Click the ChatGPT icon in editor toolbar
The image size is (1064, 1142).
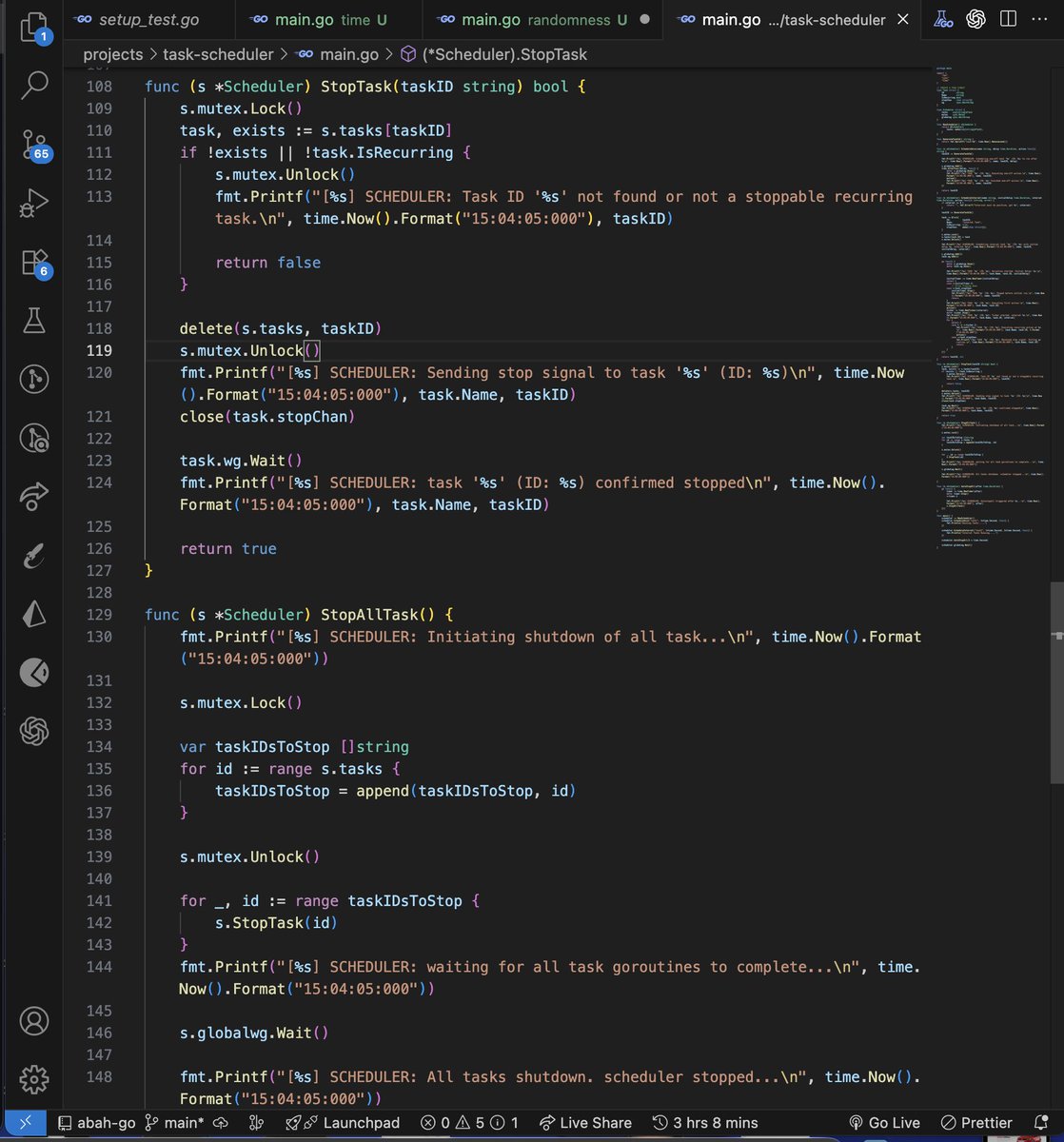[975, 19]
